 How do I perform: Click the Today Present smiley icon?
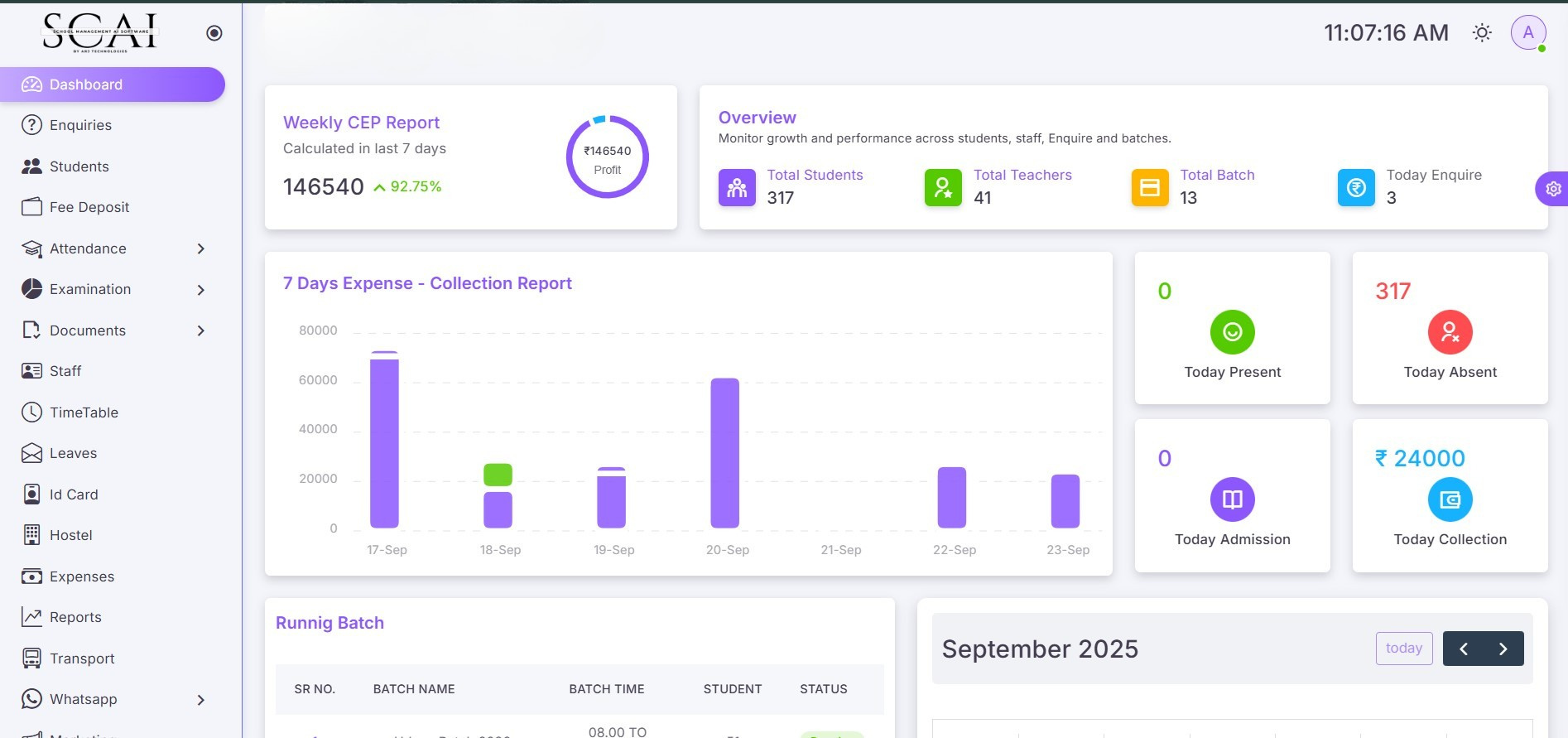(x=1233, y=332)
